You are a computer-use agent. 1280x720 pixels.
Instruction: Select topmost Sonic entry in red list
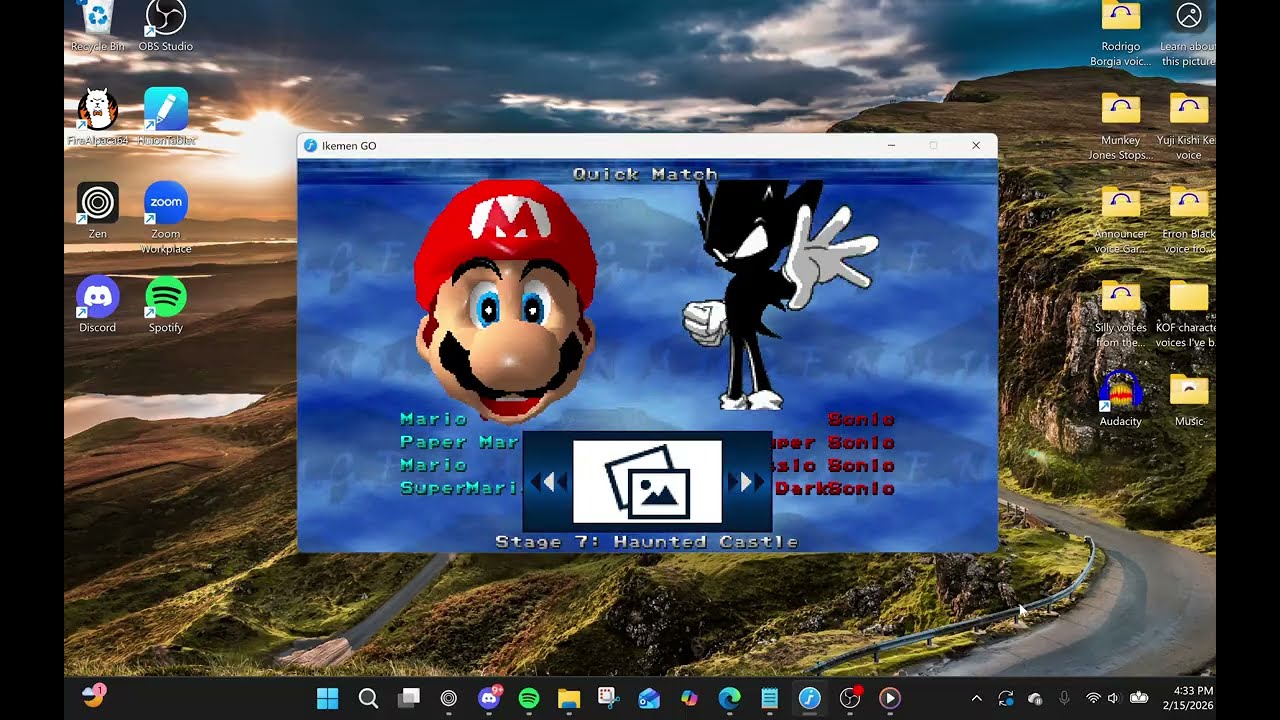[861, 420]
